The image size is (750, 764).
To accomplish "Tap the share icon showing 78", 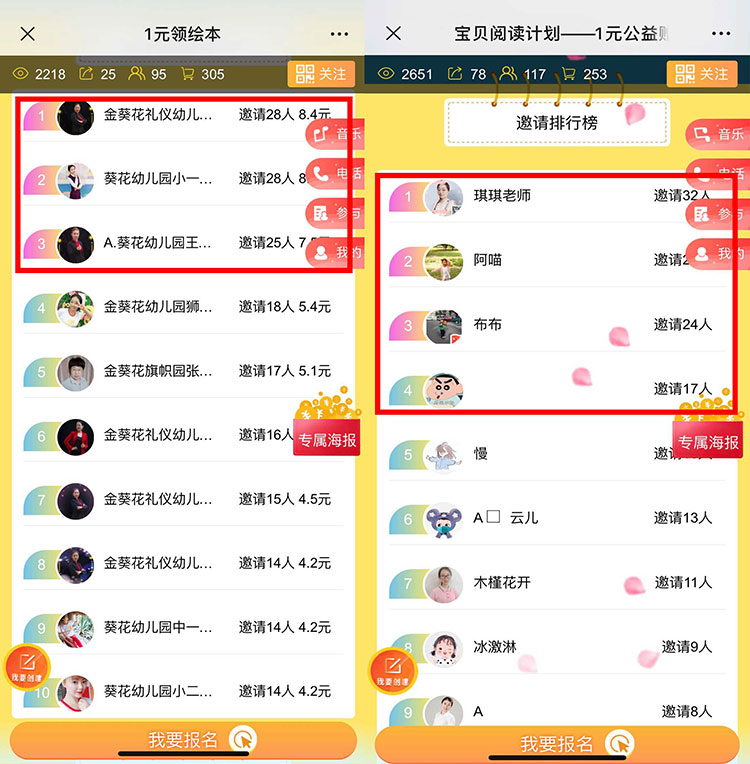I will (455, 74).
